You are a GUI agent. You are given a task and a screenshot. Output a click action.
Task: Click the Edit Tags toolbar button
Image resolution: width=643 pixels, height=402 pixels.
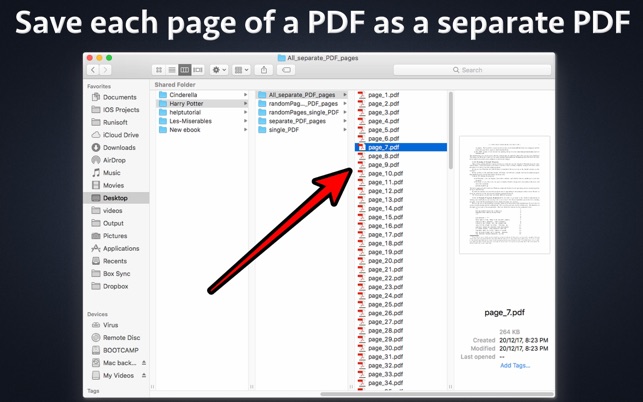coord(286,70)
